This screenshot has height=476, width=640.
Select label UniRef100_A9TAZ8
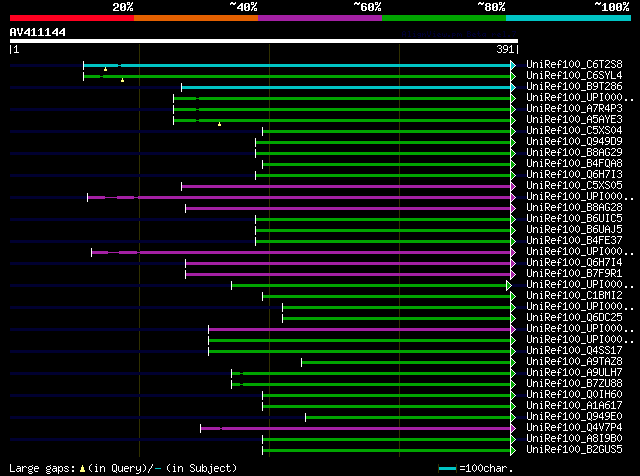coord(574,362)
